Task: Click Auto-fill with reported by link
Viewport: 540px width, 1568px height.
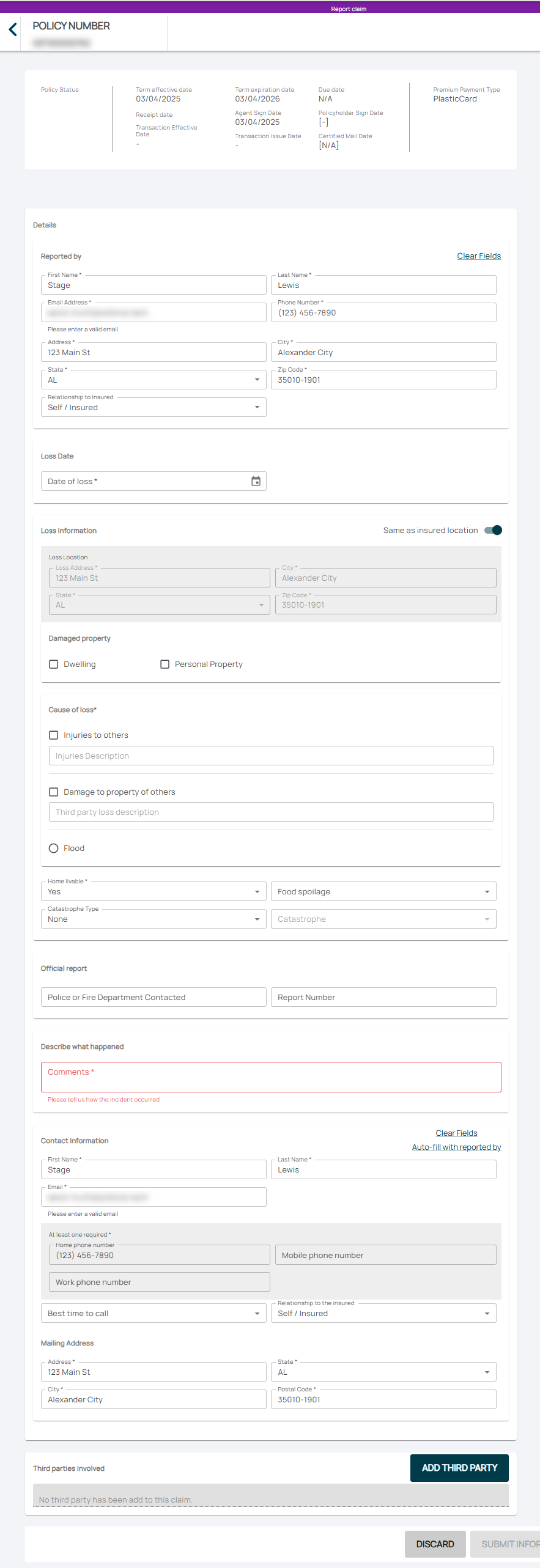Action: (456, 1147)
